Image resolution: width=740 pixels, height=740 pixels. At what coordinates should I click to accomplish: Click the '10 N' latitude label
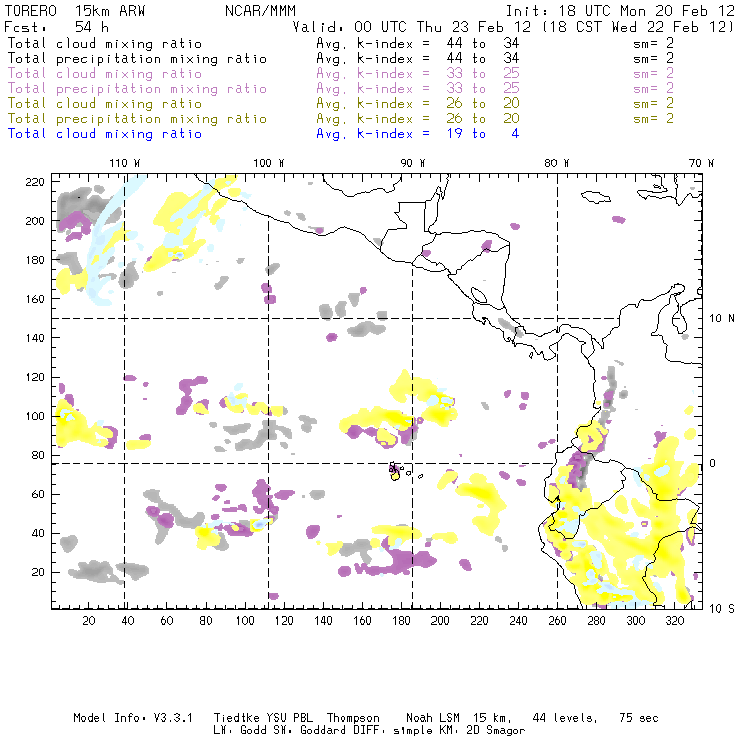click(x=722, y=319)
